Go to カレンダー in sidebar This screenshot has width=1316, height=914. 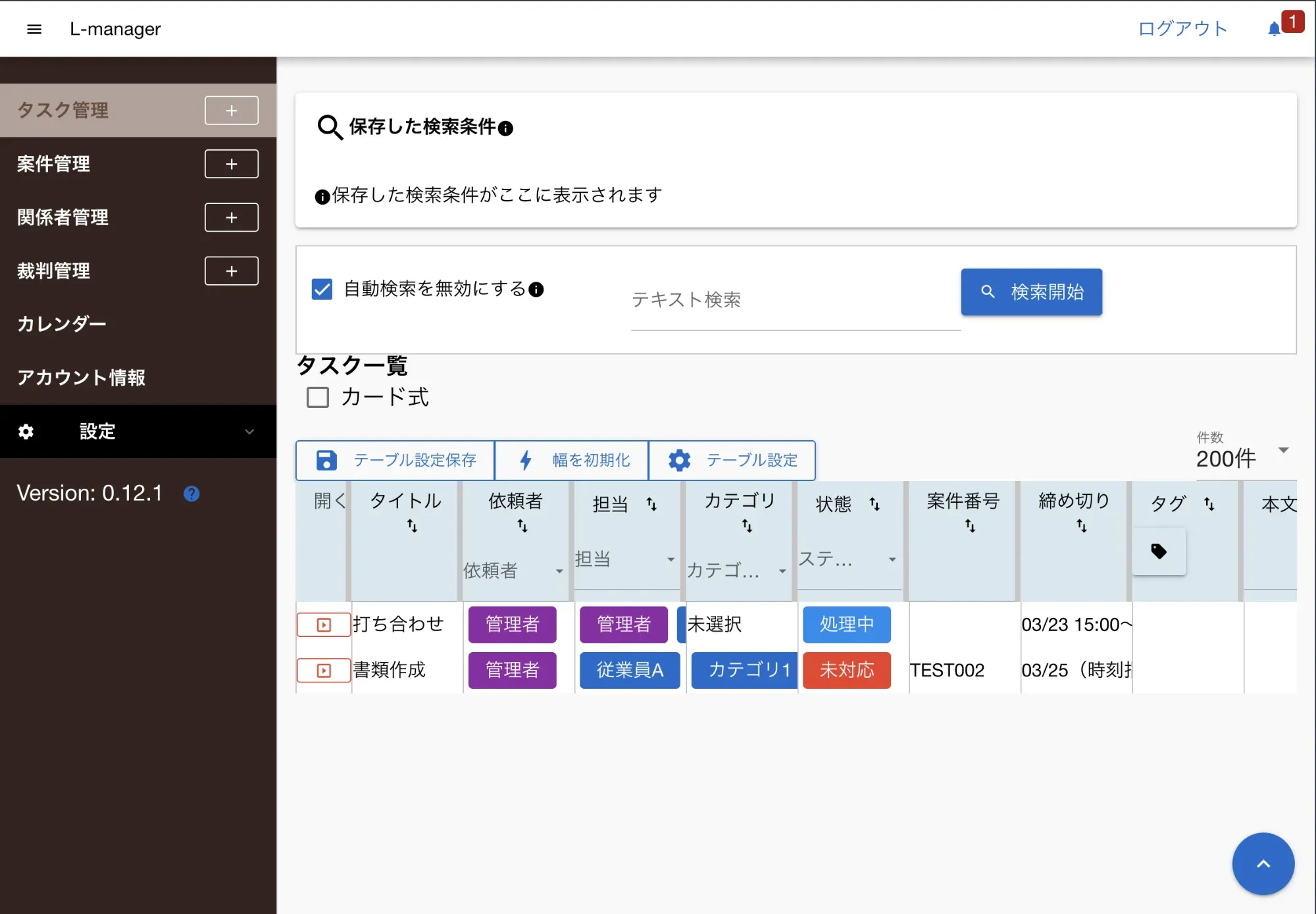point(62,324)
